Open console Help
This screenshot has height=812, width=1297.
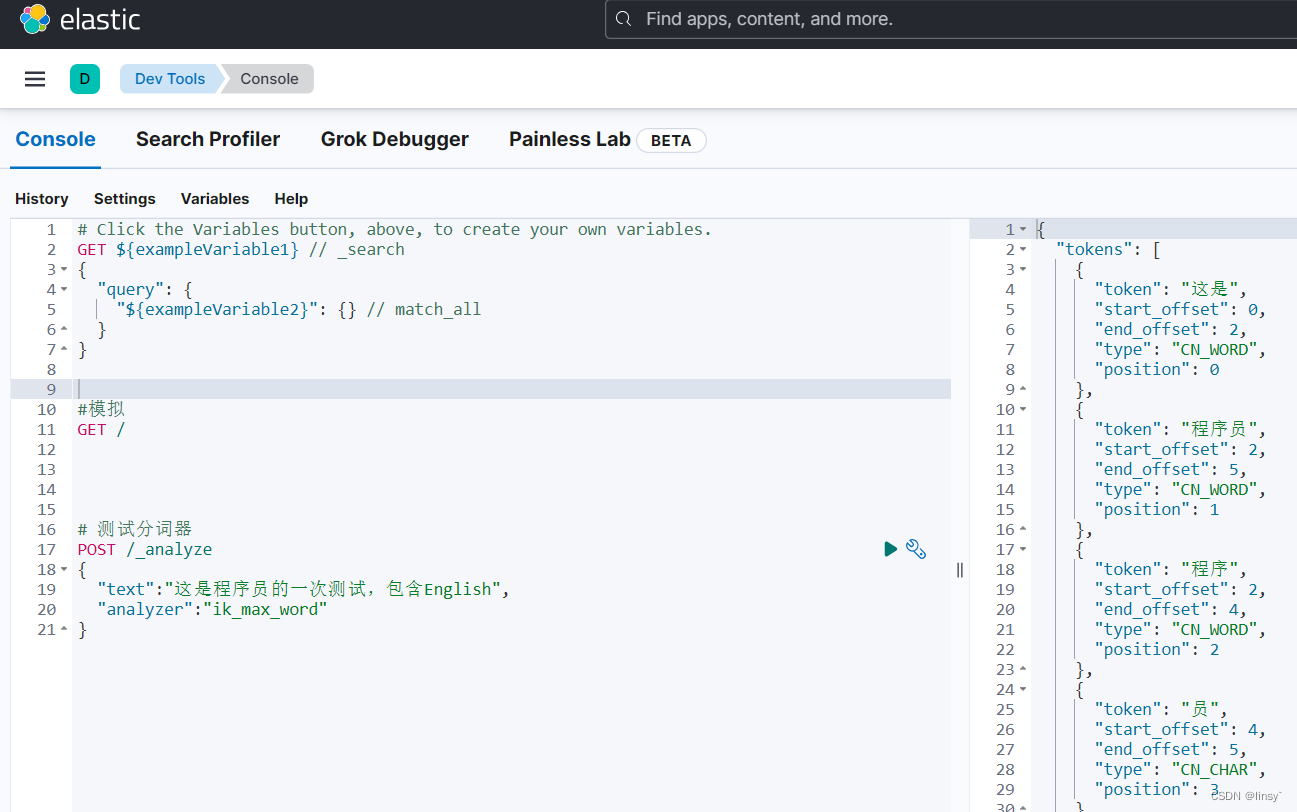[291, 199]
